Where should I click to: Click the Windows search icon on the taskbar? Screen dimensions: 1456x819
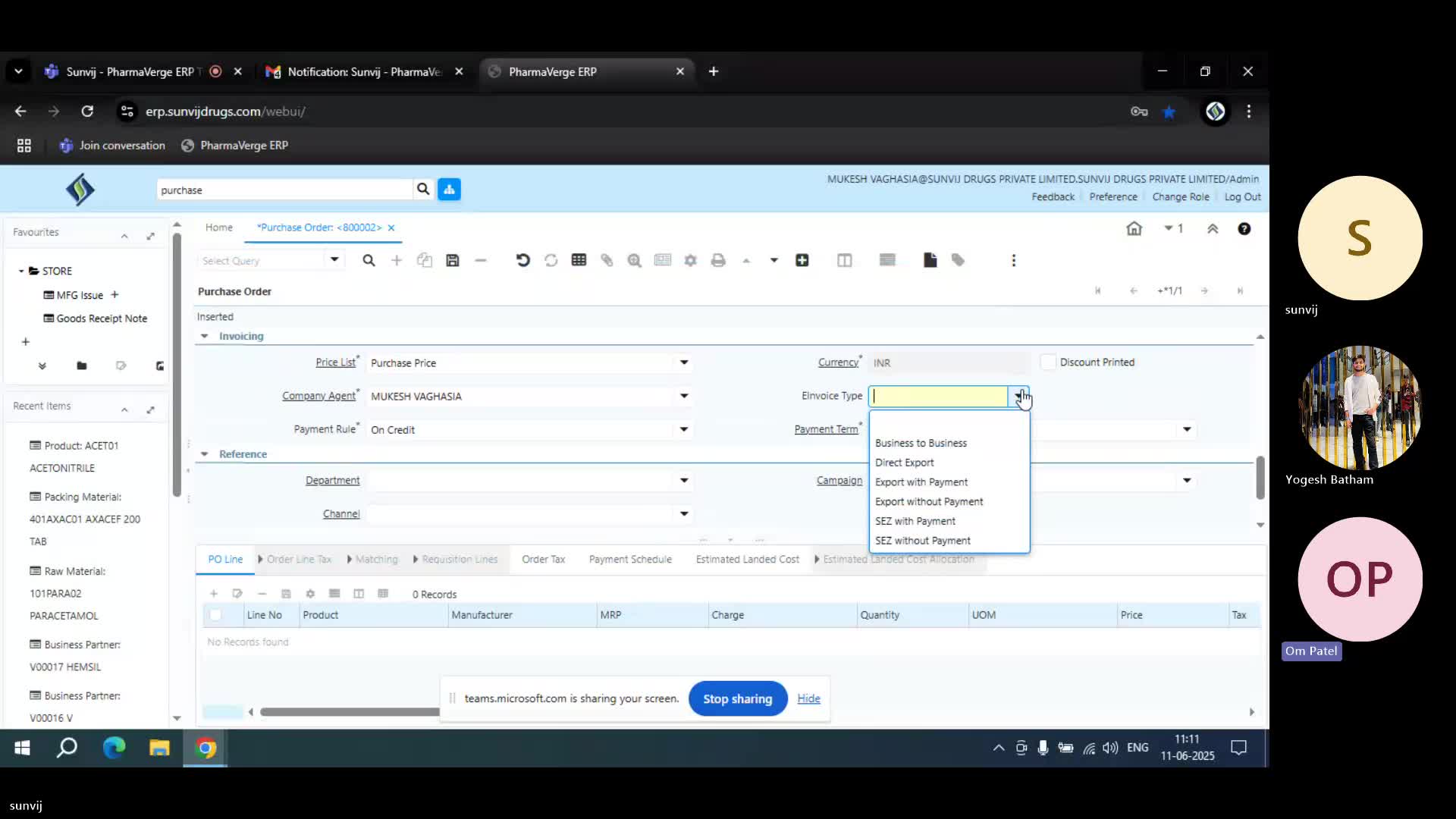coord(67,748)
